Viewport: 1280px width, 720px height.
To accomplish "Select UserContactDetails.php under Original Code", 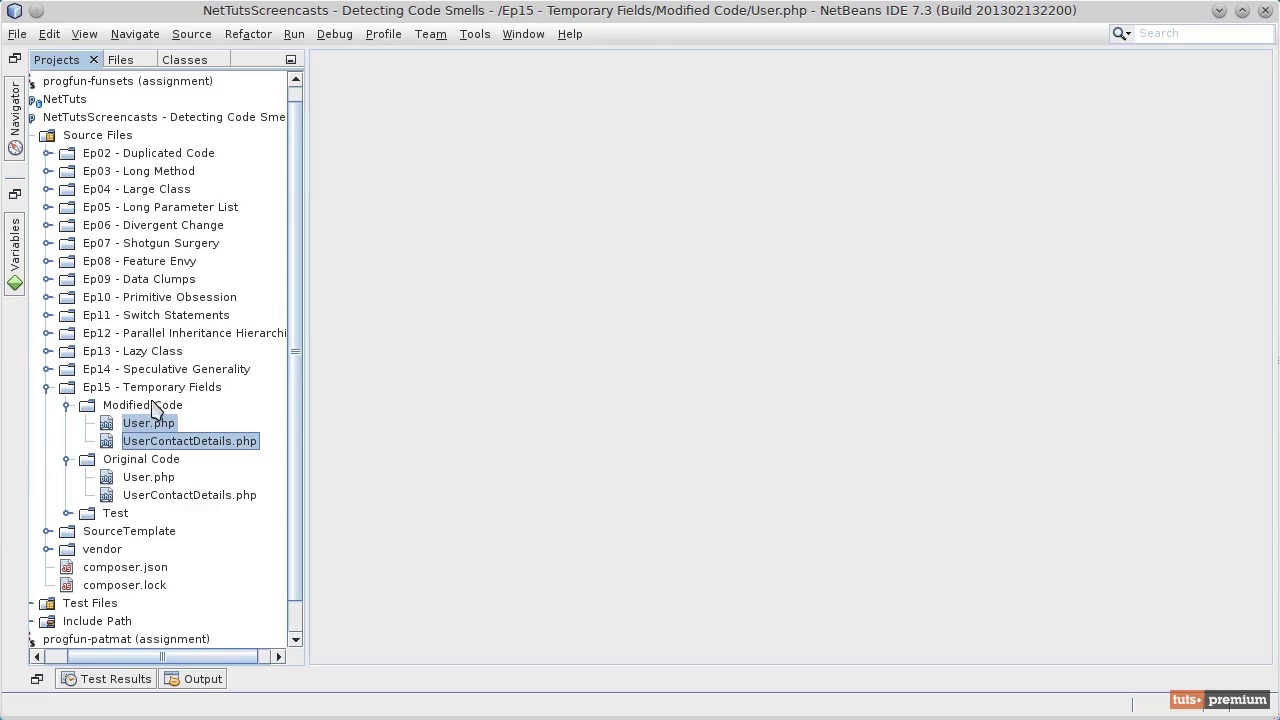I will coord(190,495).
